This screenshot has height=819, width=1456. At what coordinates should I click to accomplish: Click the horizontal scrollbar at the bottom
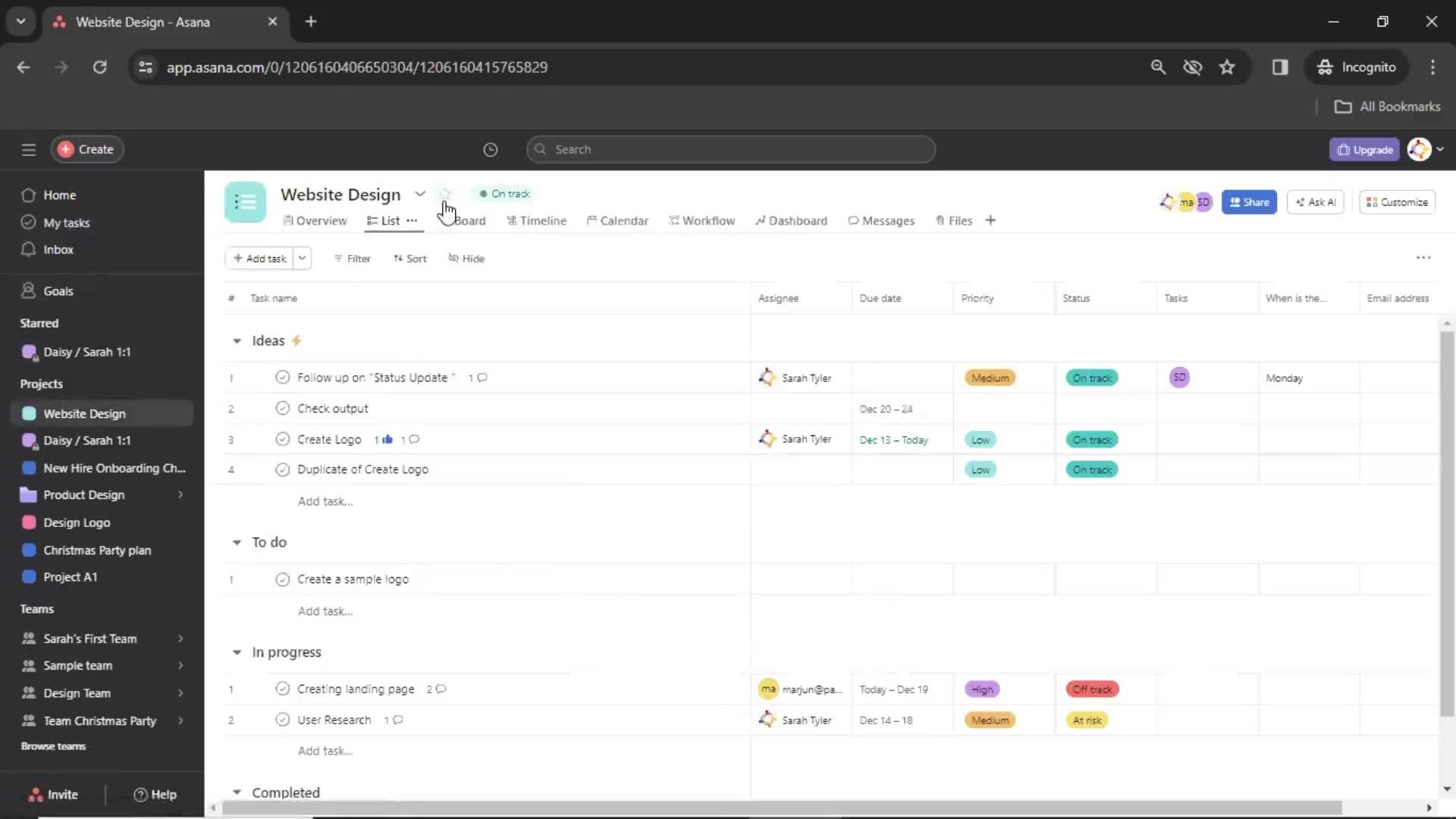tap(780, 806)
